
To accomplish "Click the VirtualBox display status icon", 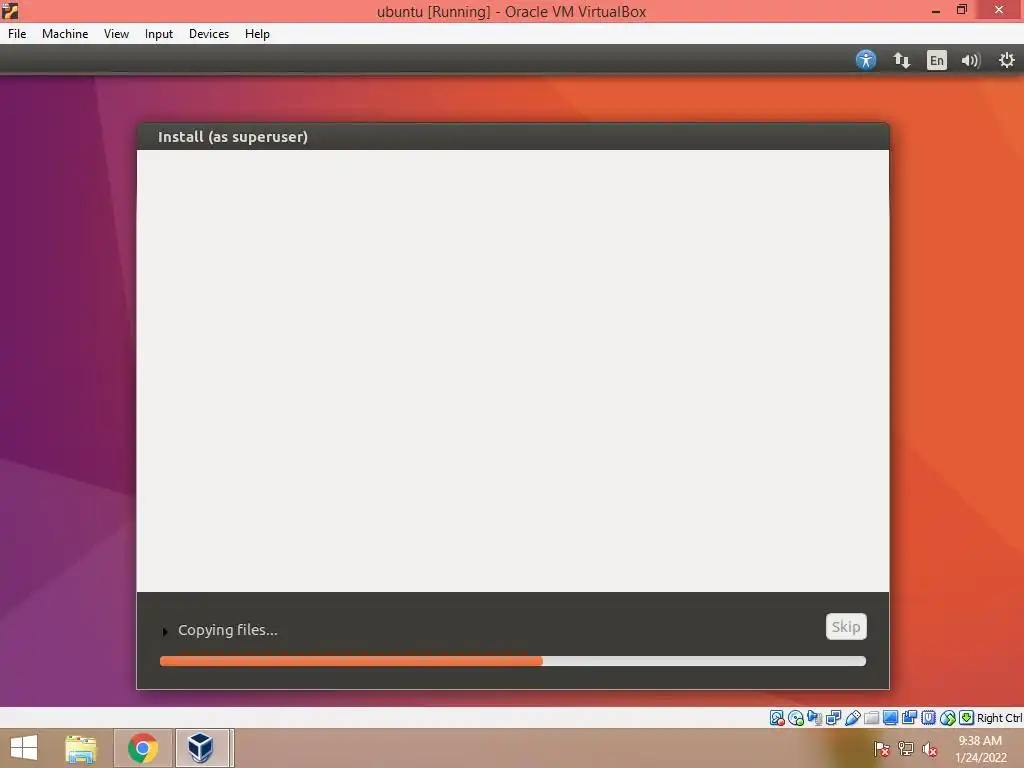I will (x=890, y=718).
